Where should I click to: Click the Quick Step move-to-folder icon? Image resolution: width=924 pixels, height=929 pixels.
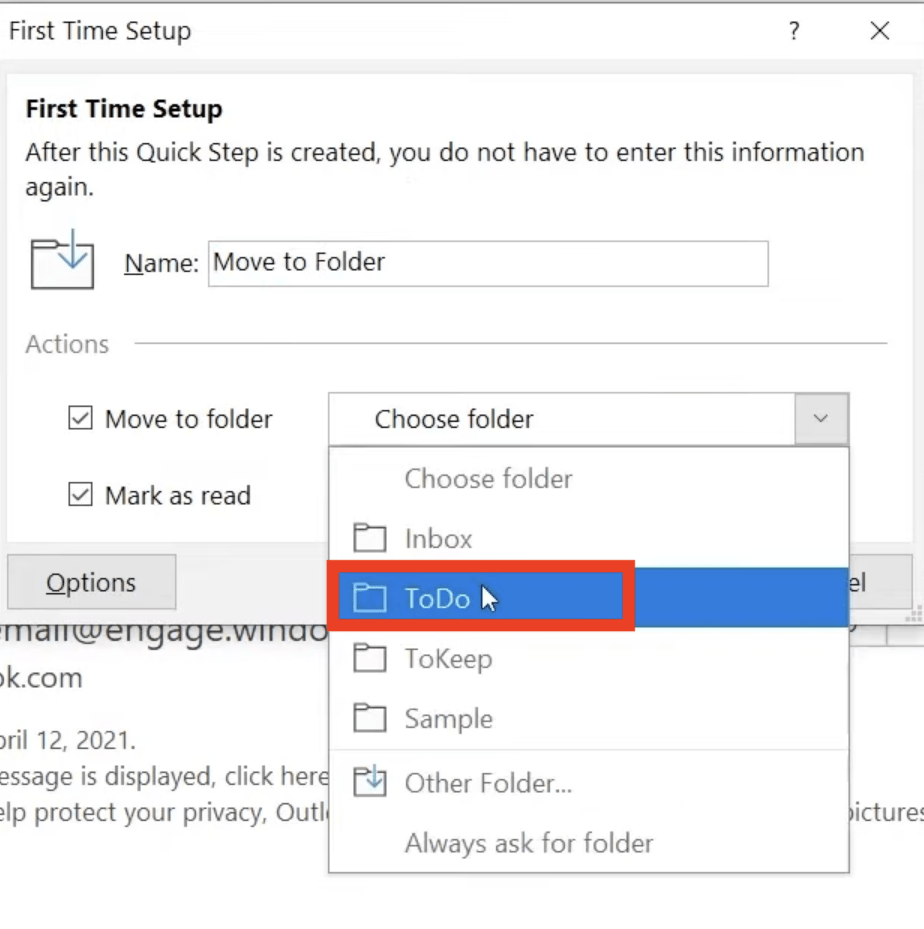tap(62, 260)
